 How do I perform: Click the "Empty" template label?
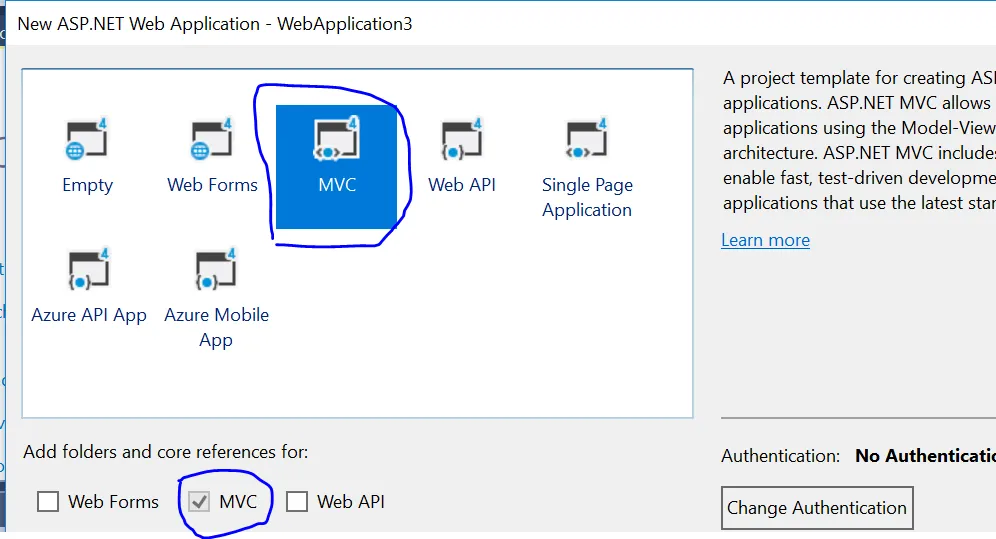(88, 185)
